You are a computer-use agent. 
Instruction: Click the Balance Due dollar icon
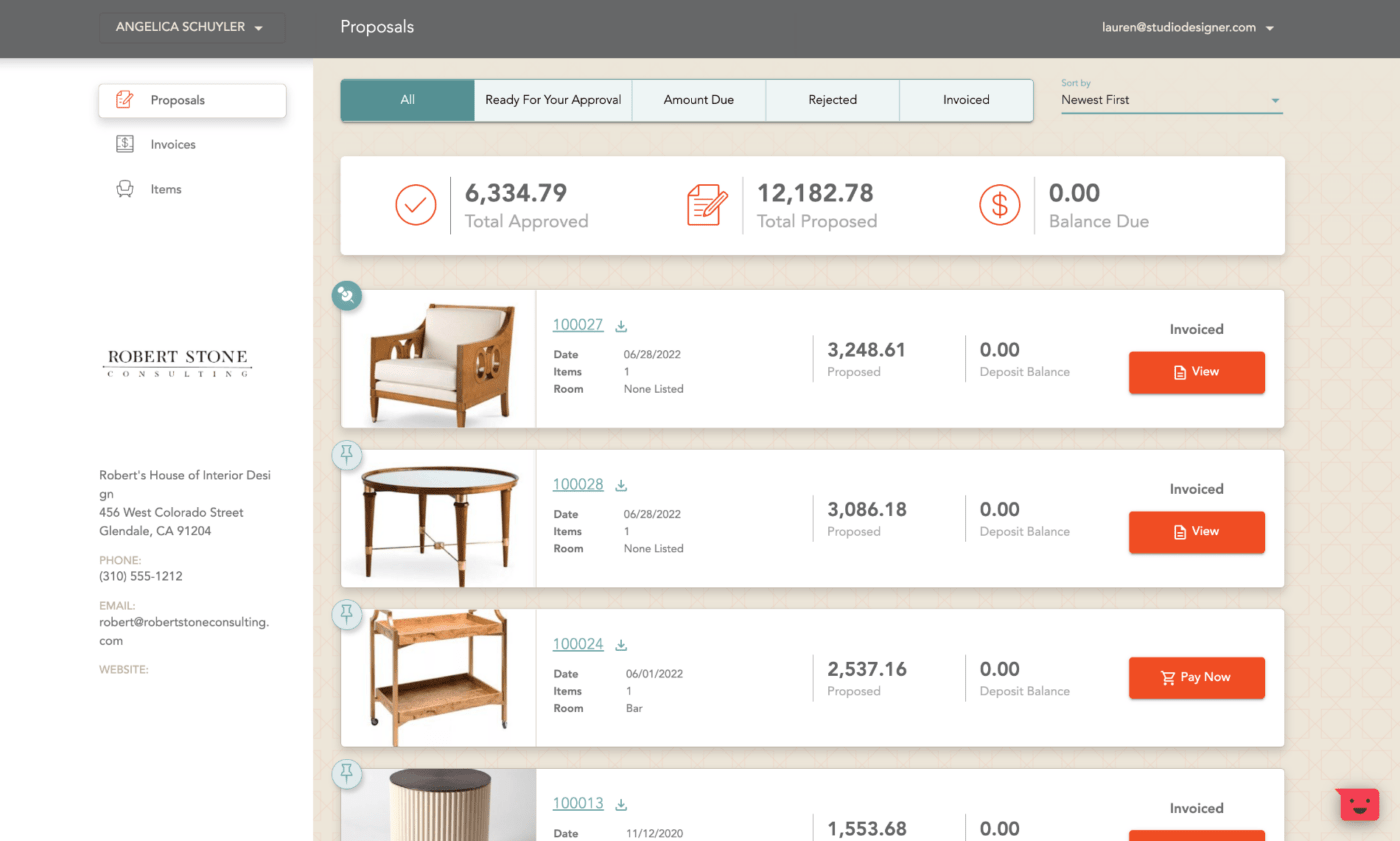(999, 205)
